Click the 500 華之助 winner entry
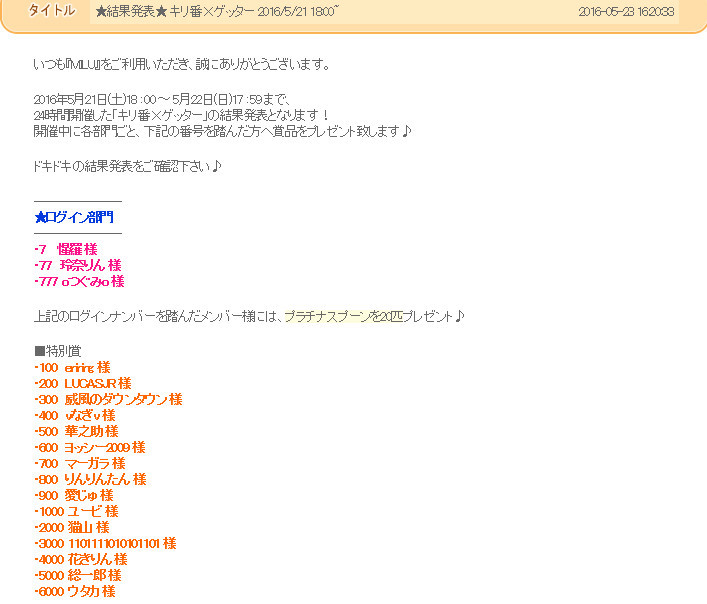 click(x=76, y=431)
